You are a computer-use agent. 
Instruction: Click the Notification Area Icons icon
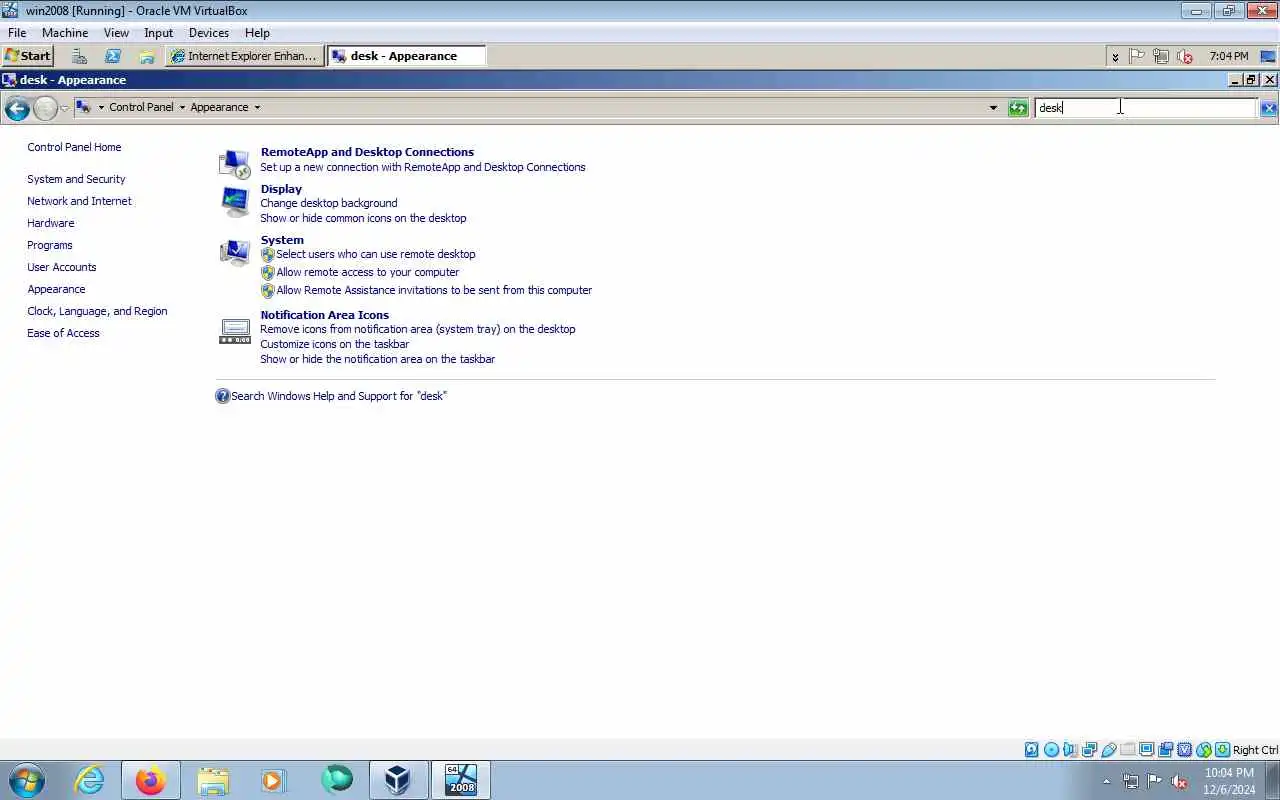coord(235,331)
